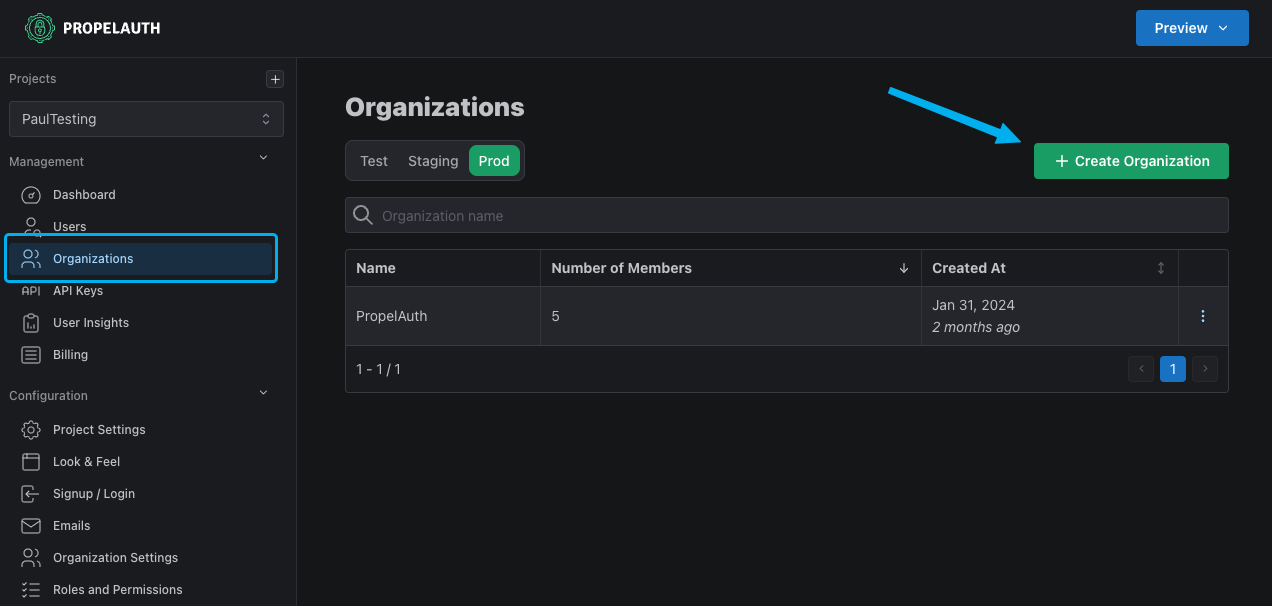Click the Organizations people icon
This screenshot has width=1272, height=606.
31,259
